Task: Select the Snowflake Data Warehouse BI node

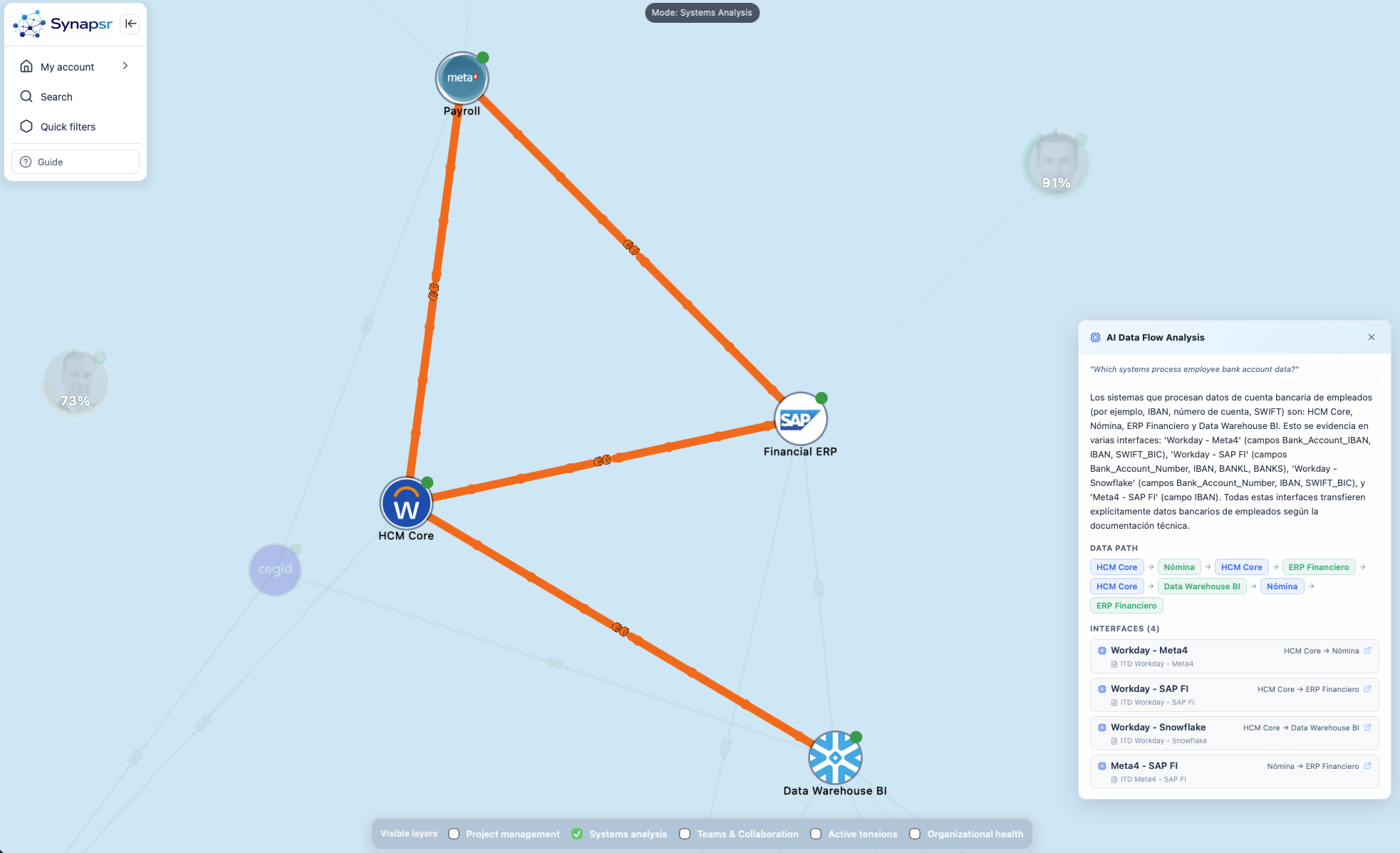Action: tap(835, 758)
